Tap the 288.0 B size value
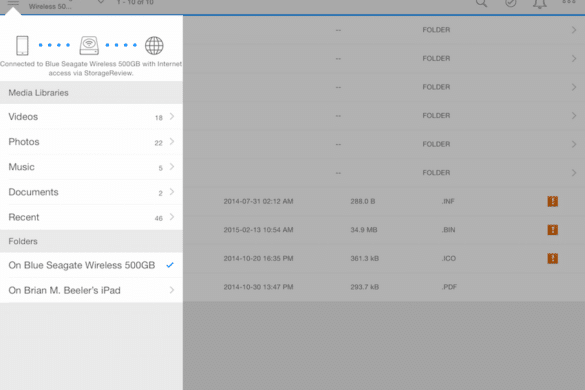 [x=363, y=202]
